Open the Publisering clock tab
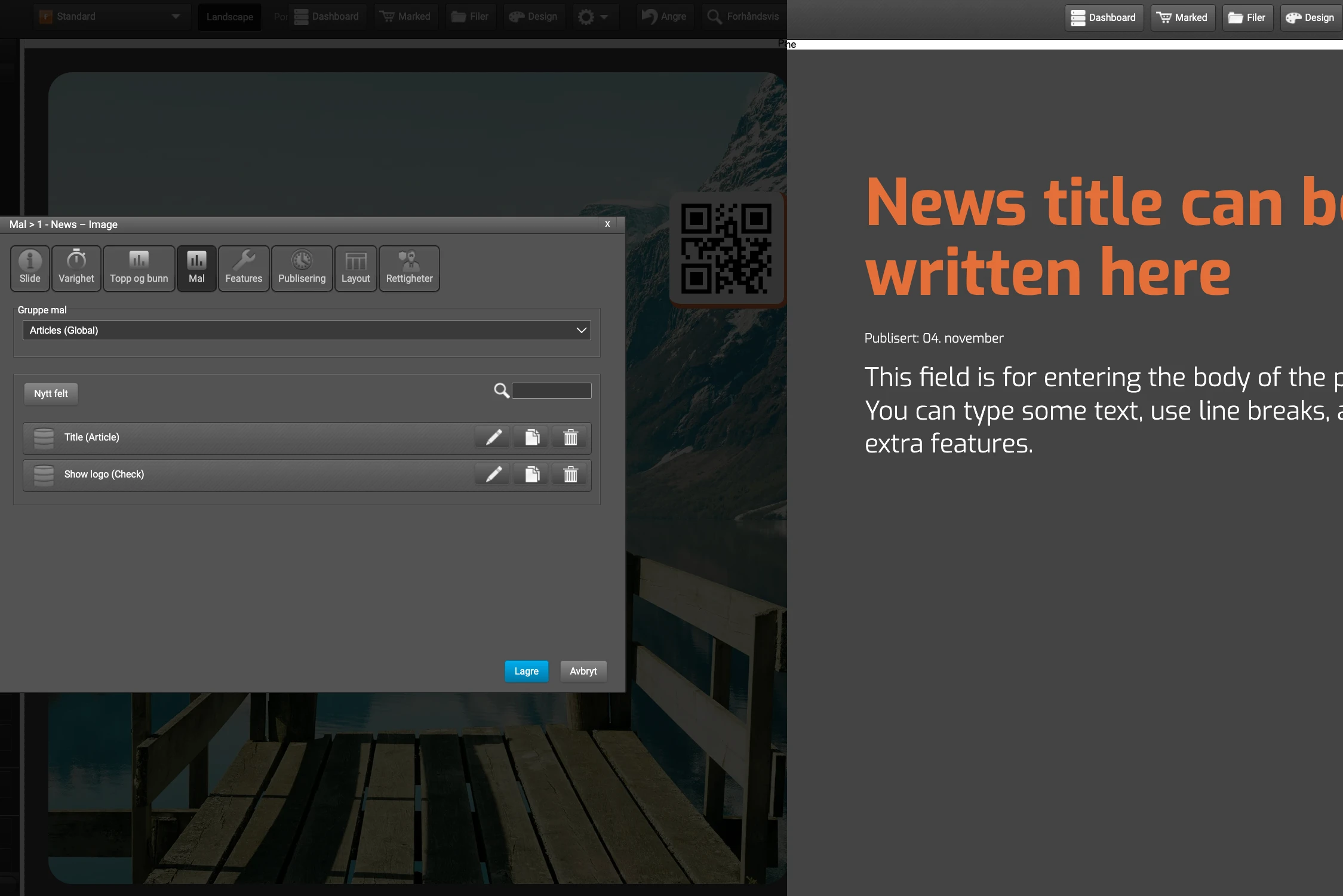 pos(302,268)
